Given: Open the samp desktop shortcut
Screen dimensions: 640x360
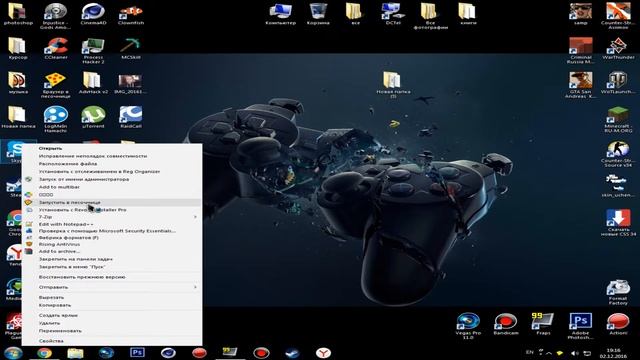Looking at the screenshot, I should pyautogui.click(x=581, y=14).
